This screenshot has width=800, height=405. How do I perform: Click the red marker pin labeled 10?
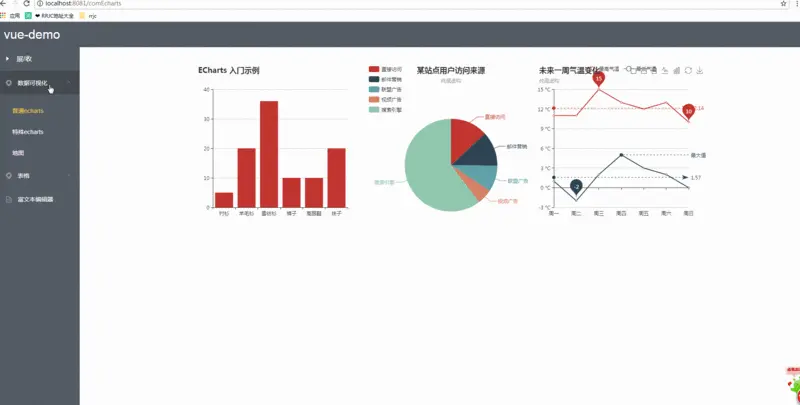[688, 111]
